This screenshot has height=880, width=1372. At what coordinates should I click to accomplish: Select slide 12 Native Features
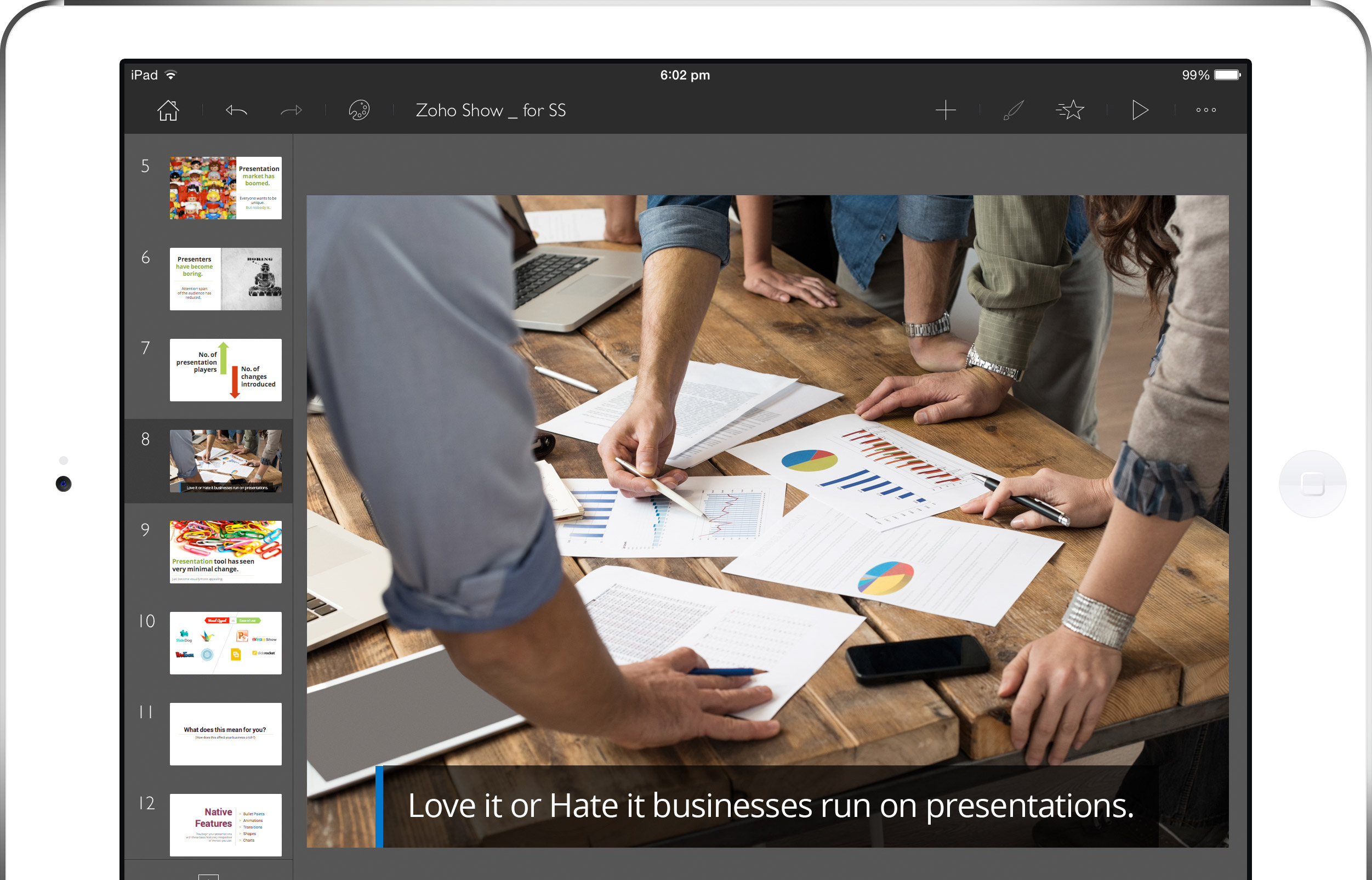(225, 825)
